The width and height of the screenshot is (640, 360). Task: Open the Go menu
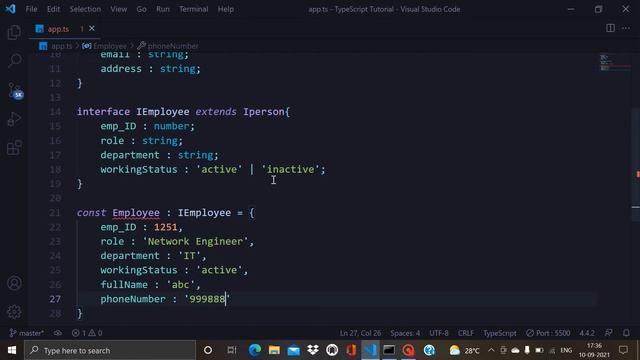click(141, 9)
